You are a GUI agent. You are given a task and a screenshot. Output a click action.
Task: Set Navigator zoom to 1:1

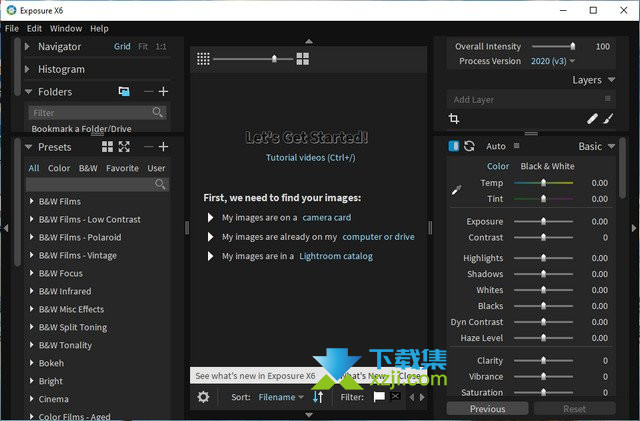pos(161,47)
